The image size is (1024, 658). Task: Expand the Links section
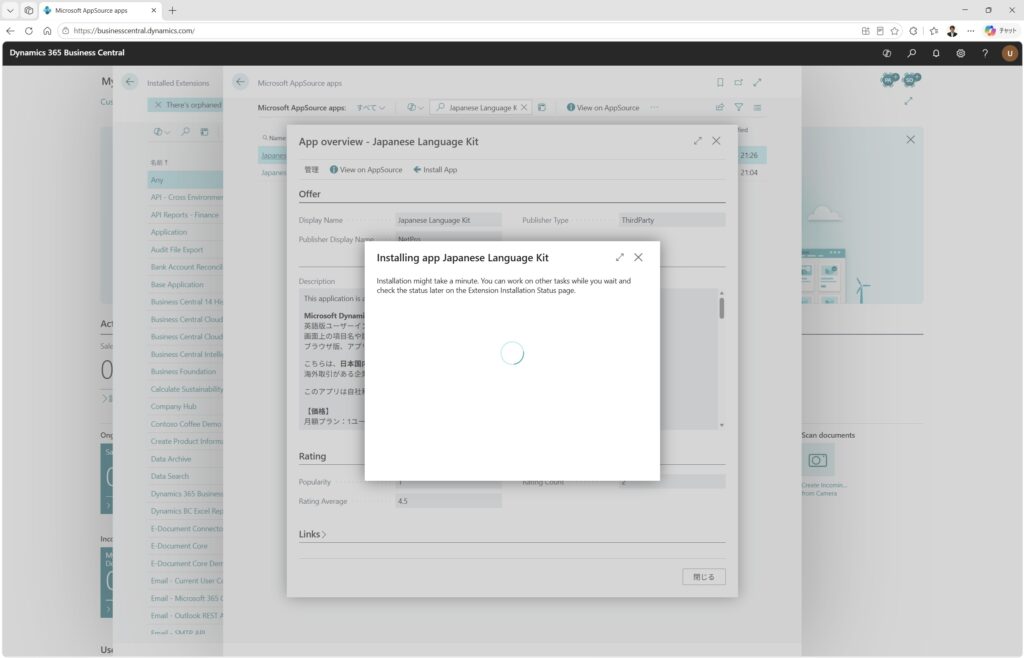coord(312,534)
